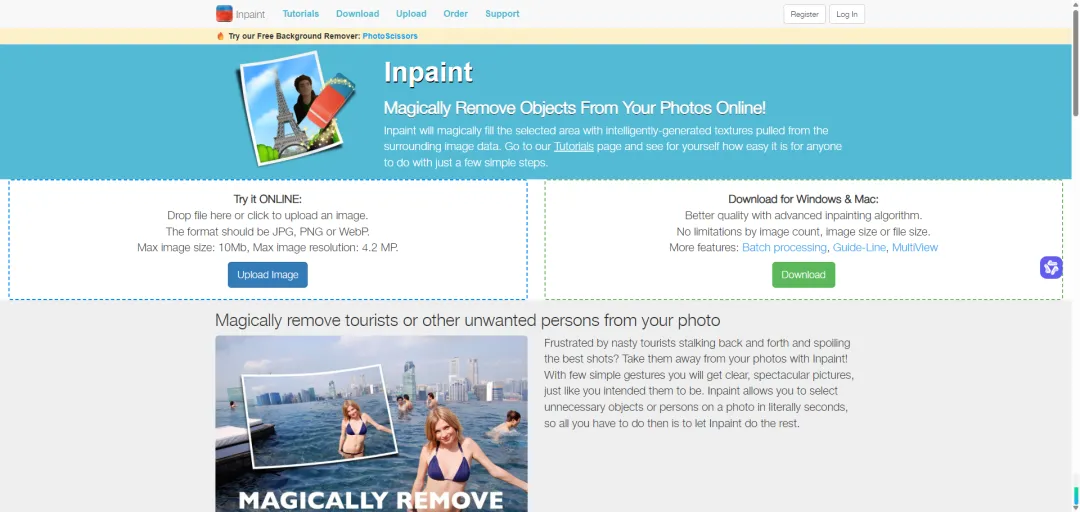The width and height of the screenshot is (1080, 512).
Task: Click the Magically Remove pool photo
Action: tap(371, 424)
